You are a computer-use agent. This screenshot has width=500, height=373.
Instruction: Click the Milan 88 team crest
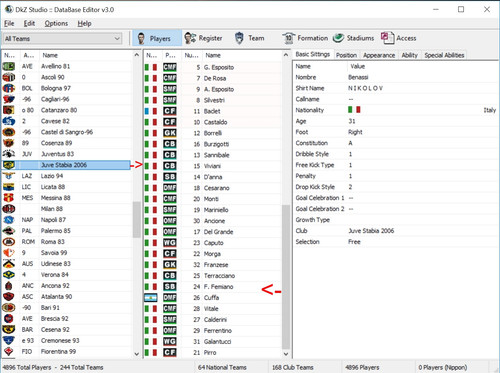coord(9,209)
